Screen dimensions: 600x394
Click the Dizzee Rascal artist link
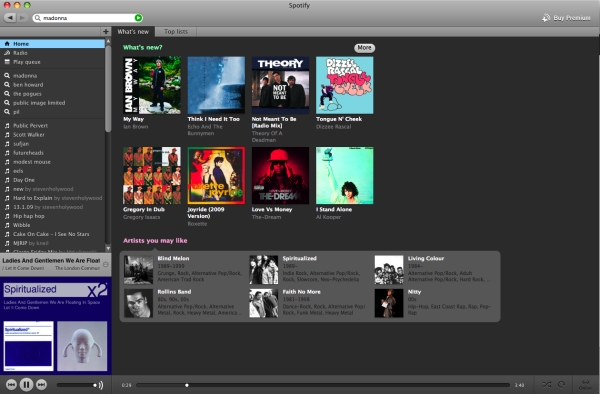coord(333,127)
